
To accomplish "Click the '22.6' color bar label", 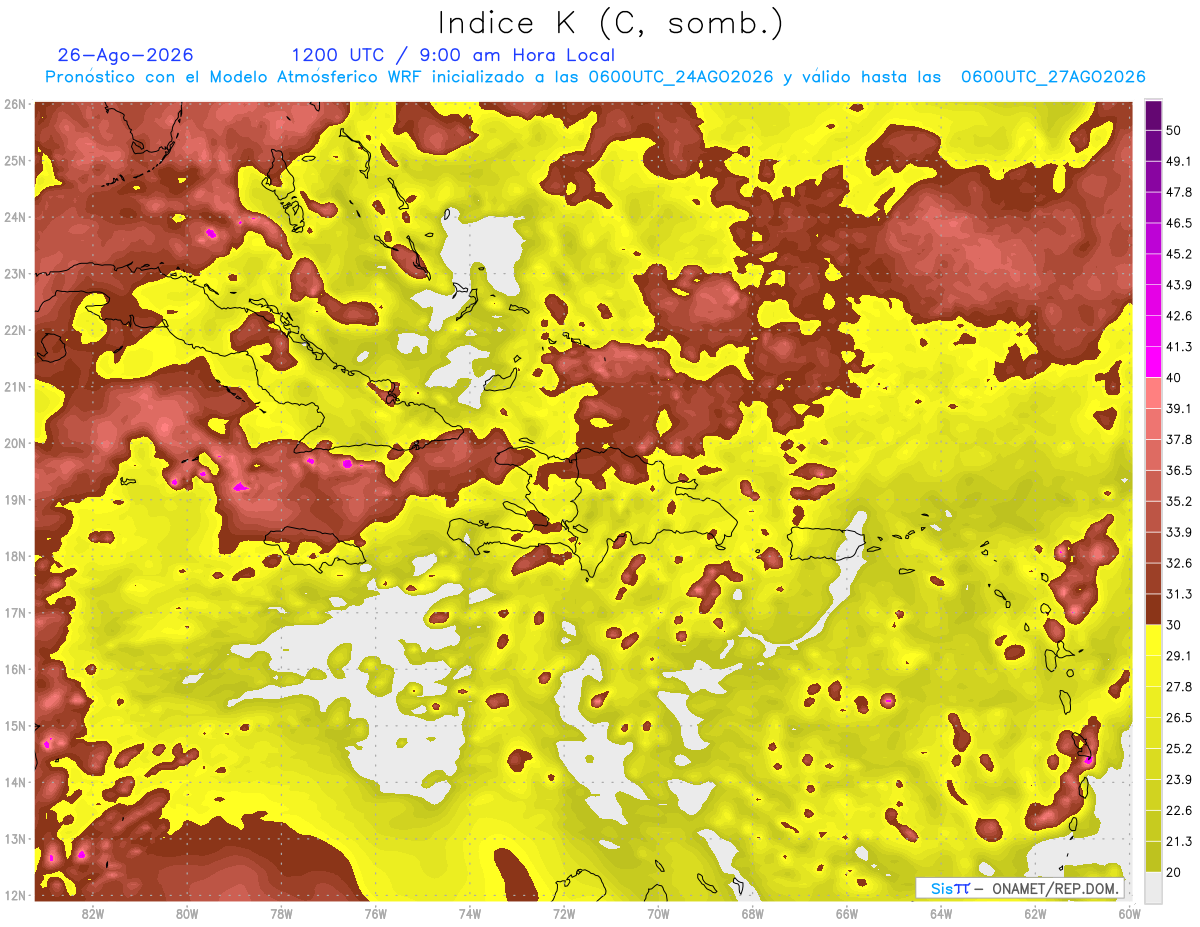I will pos(1178,811).
